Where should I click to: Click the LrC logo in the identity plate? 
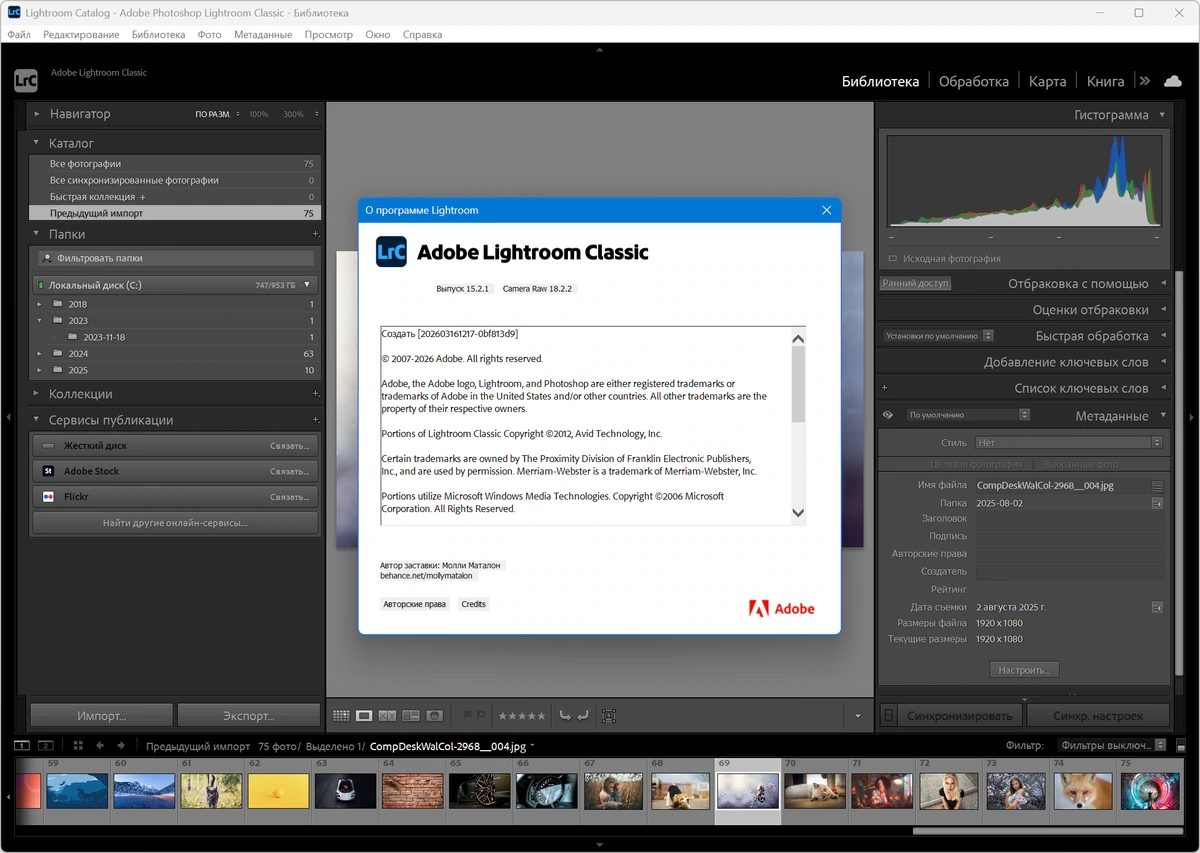pyautogui.click(x=25, y=81)
